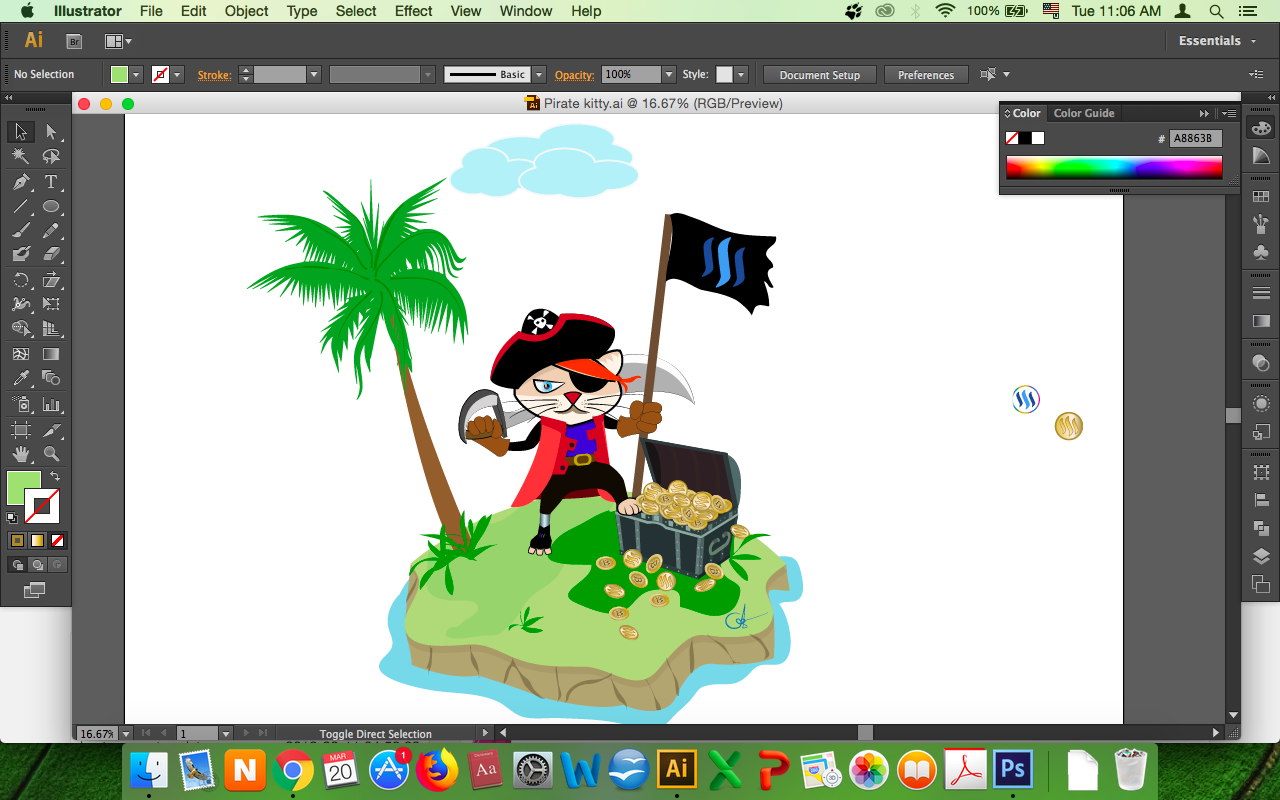Set paint mode to Color
Image resolution: width=1280 pixels, height=800 pixels.
tap(17, 540)
